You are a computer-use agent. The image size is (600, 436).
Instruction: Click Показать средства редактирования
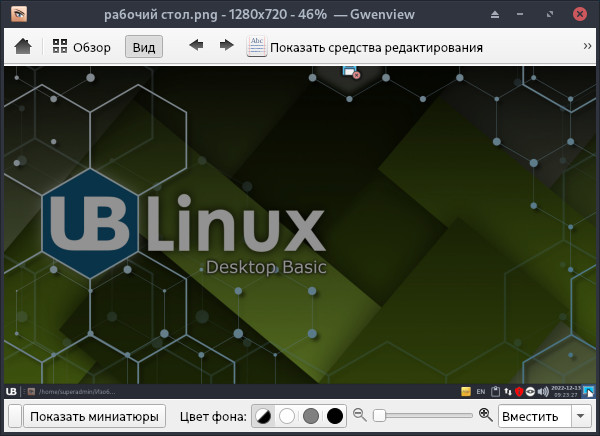(365, 47)
